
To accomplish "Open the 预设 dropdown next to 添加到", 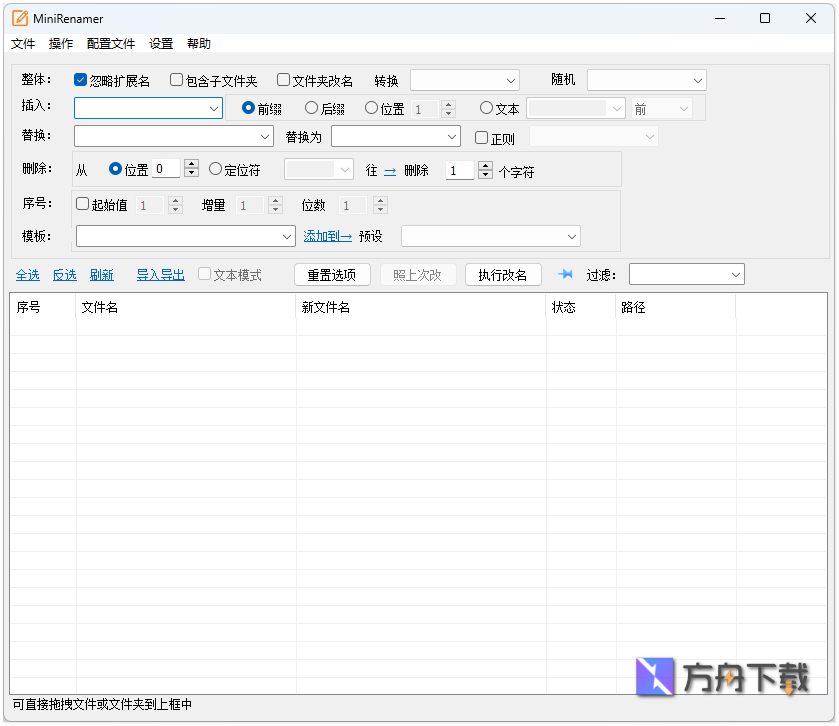I will 490,236.
